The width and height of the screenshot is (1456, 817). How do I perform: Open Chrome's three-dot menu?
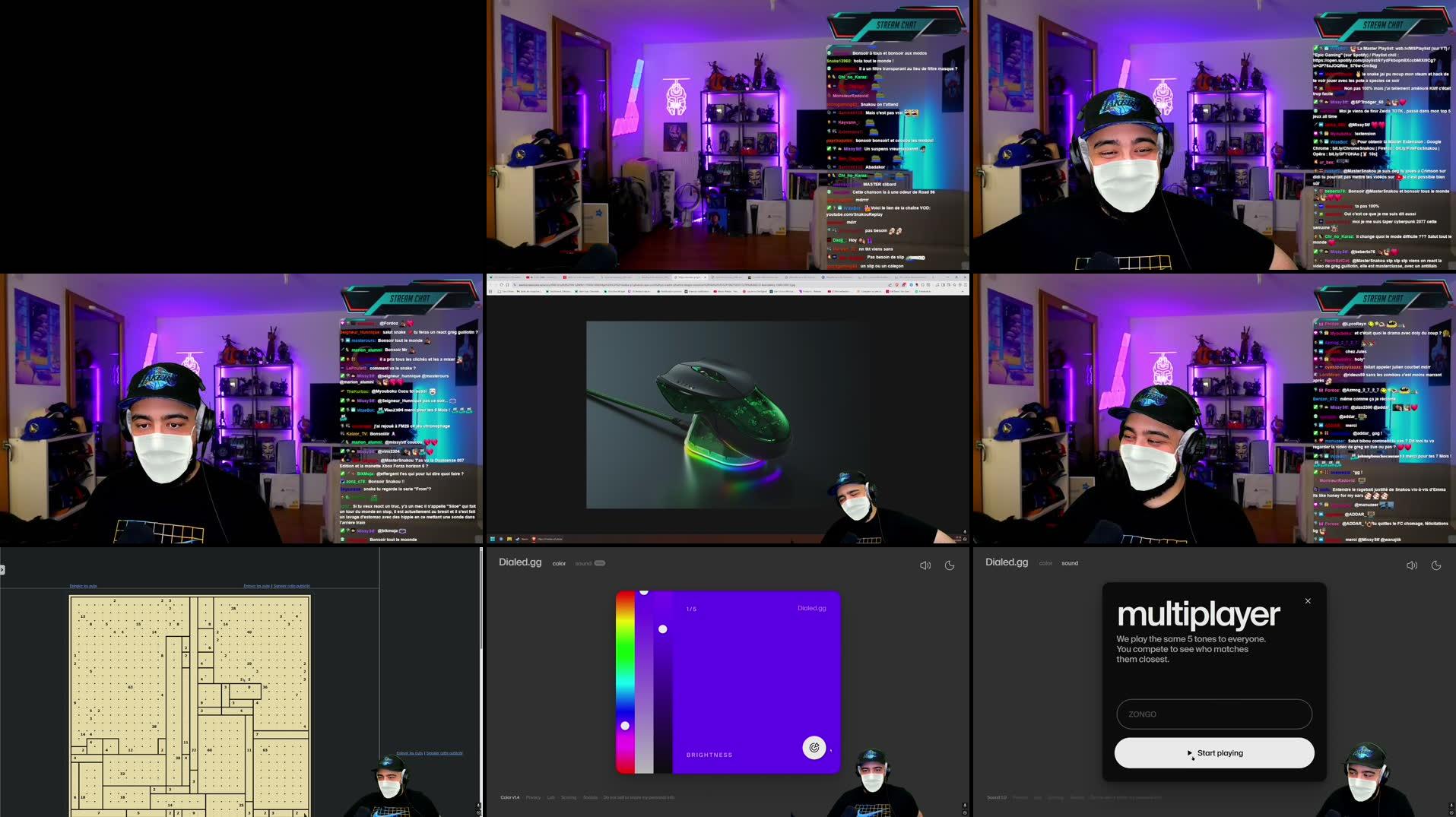(966, 285)
